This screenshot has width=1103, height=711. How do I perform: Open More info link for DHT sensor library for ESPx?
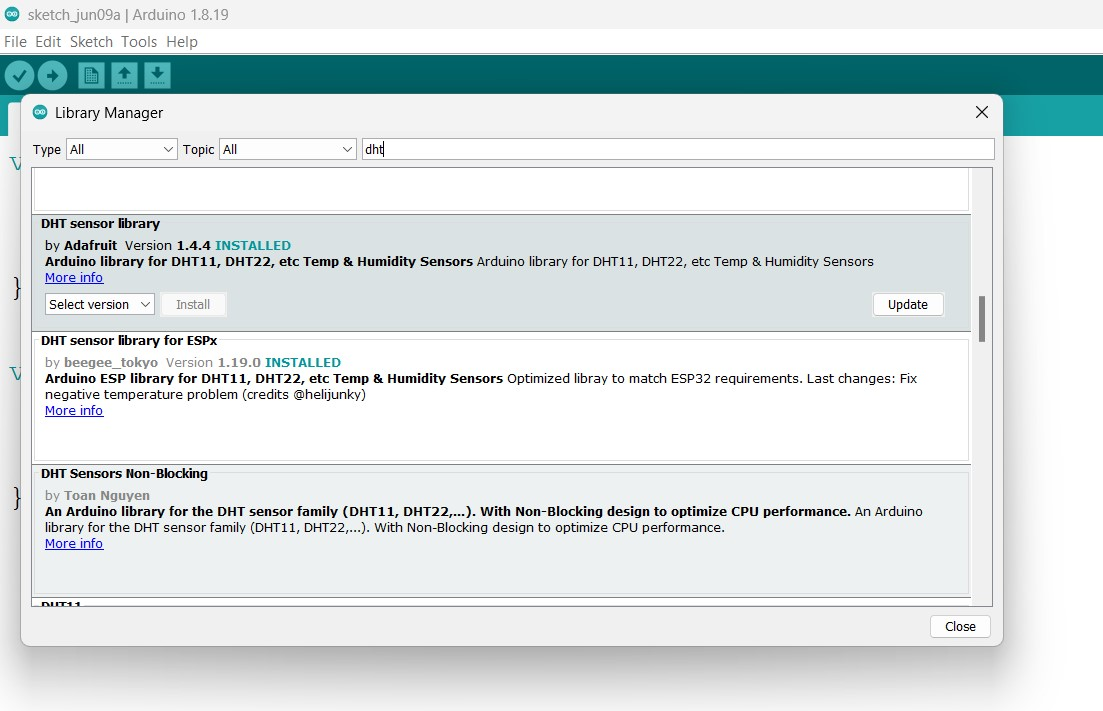(x=74, y=411)
